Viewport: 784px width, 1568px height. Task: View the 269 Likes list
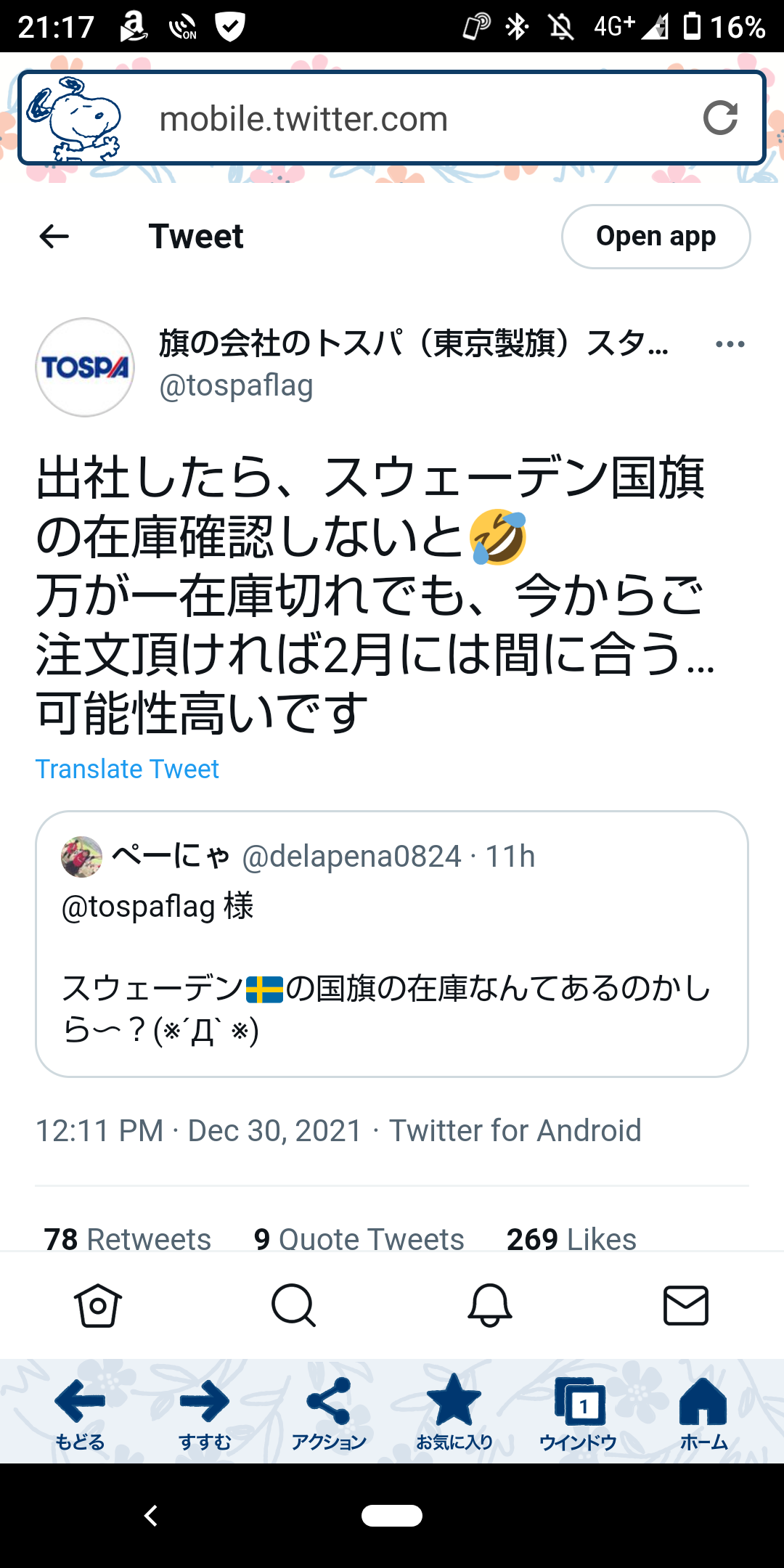(x=571, y=1238)
